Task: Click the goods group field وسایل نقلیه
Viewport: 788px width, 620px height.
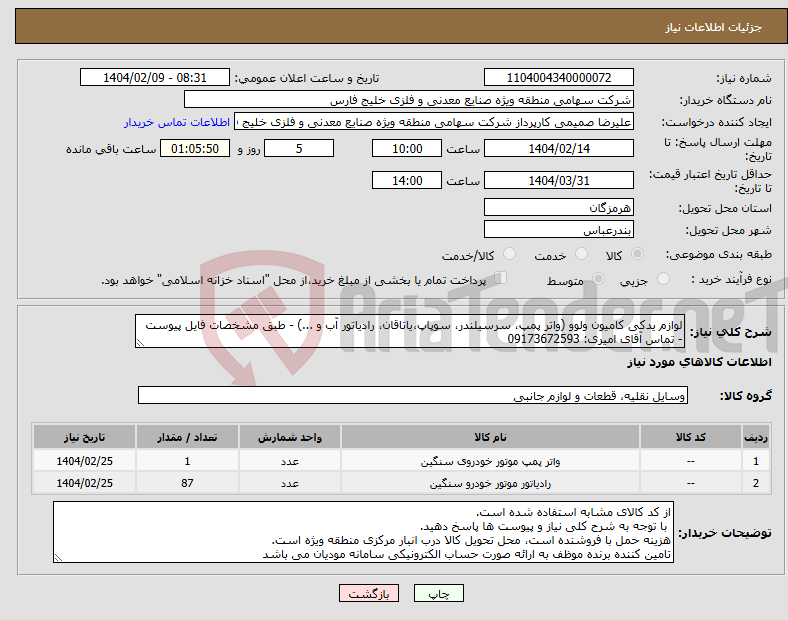Action: (x=413, y=395)
